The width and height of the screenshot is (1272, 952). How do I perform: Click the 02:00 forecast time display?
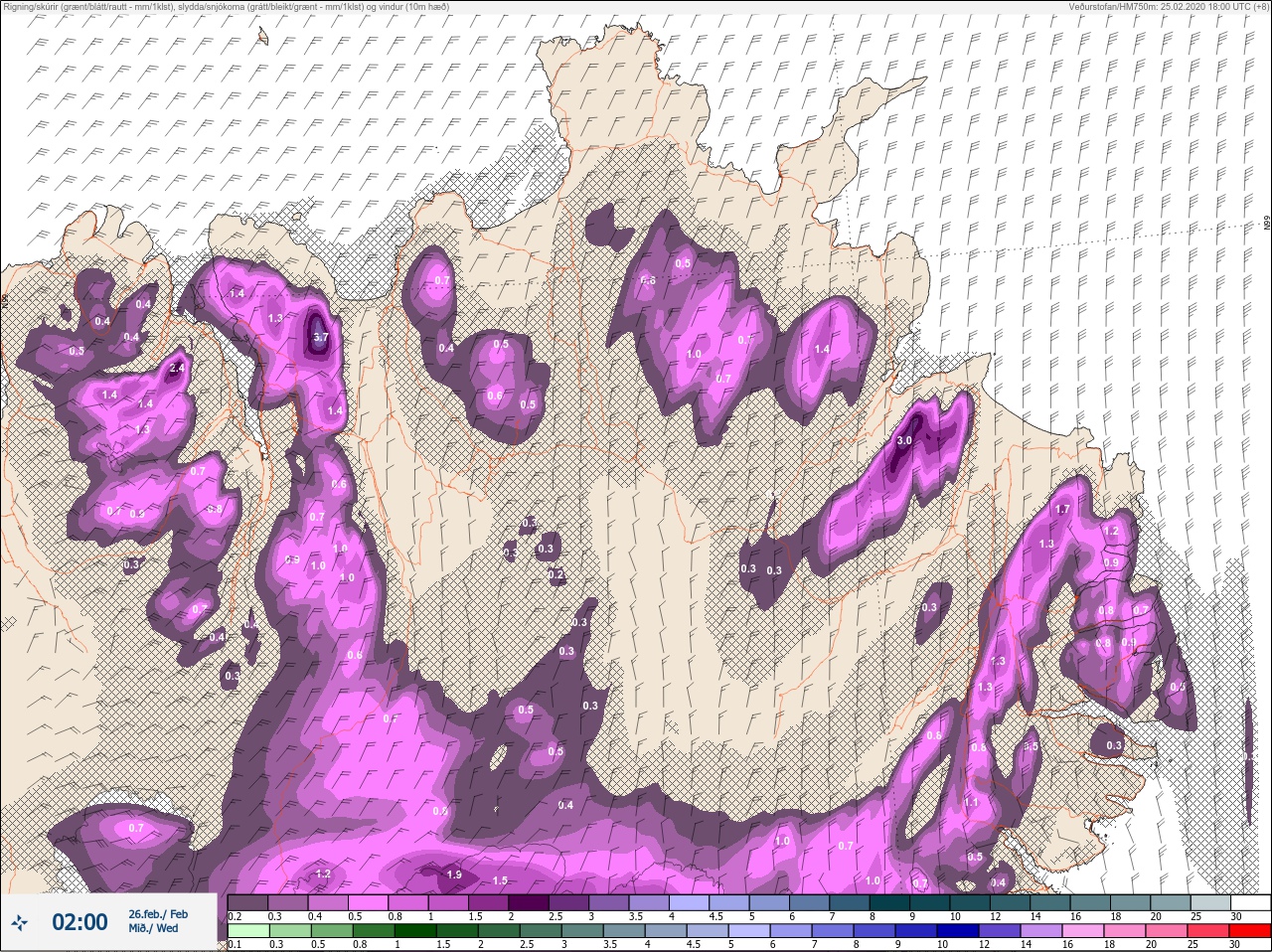click(x=79, y=923)
